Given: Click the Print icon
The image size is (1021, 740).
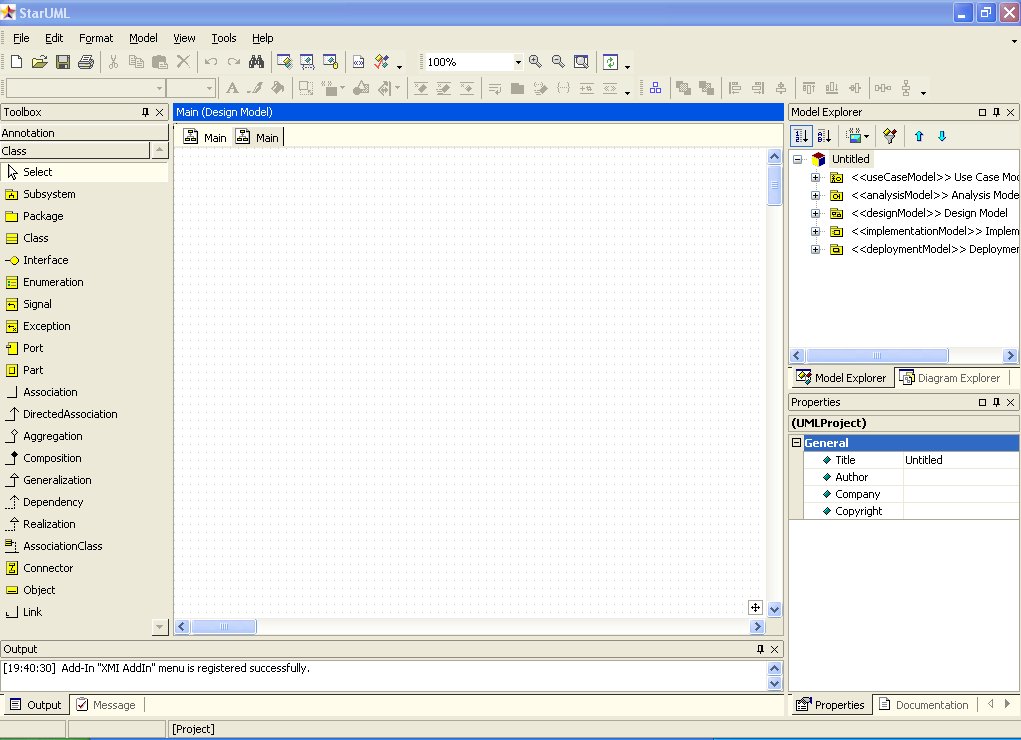Looking at the screenshot, I should 86,62.
